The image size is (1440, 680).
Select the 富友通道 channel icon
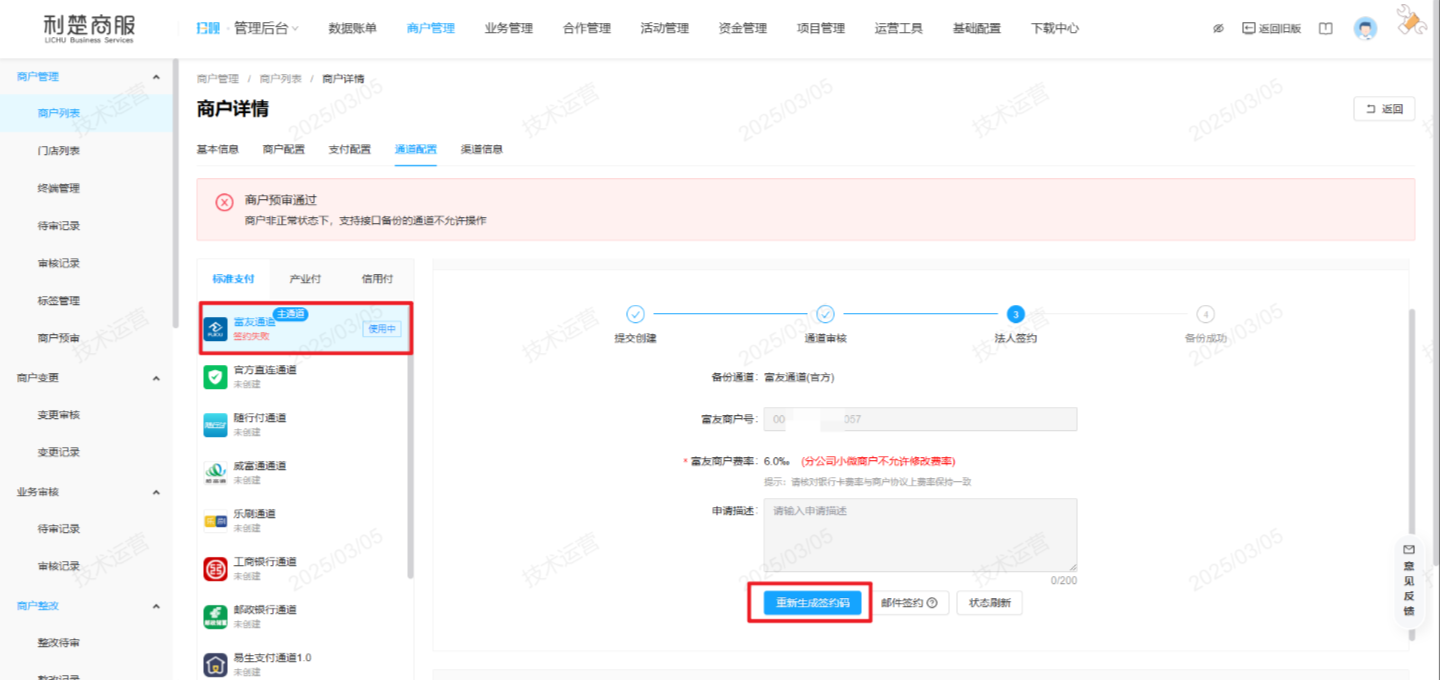pyautogui.click(x=216, y=329)
